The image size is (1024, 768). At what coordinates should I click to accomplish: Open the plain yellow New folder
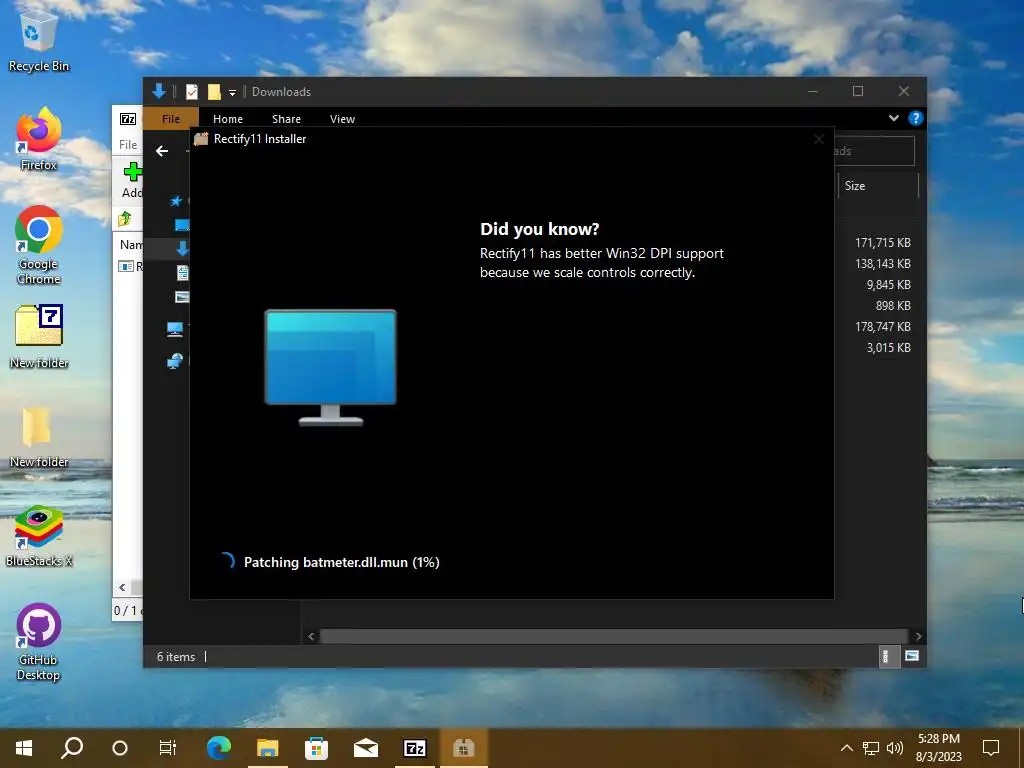[39, 436]
